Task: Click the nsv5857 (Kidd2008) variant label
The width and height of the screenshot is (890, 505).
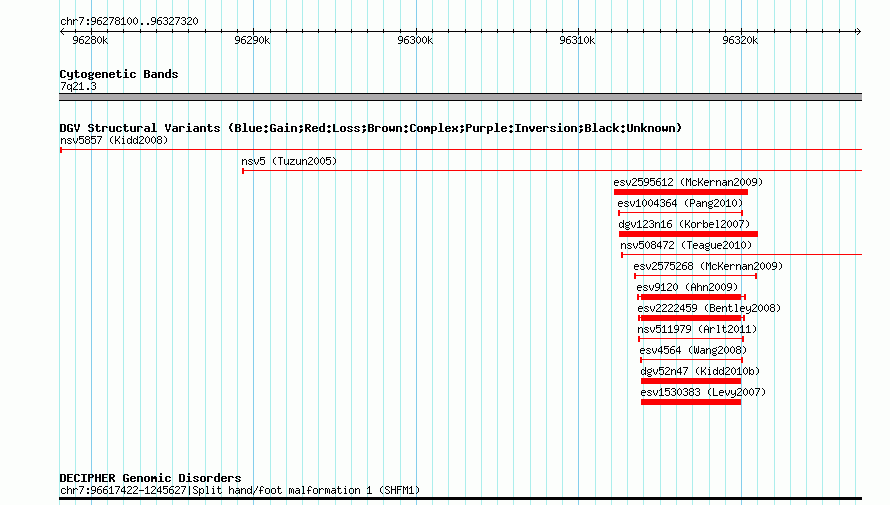Action: coord(114,140)
